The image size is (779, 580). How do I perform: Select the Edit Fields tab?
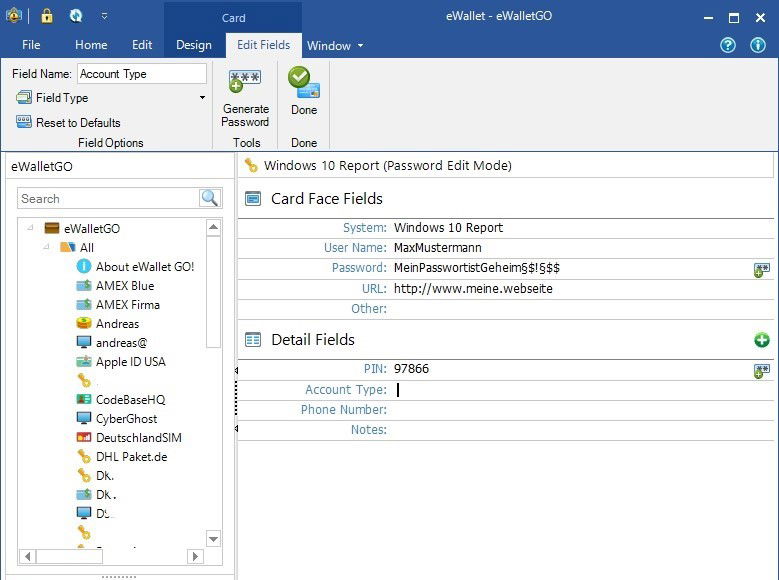point(264,45)
